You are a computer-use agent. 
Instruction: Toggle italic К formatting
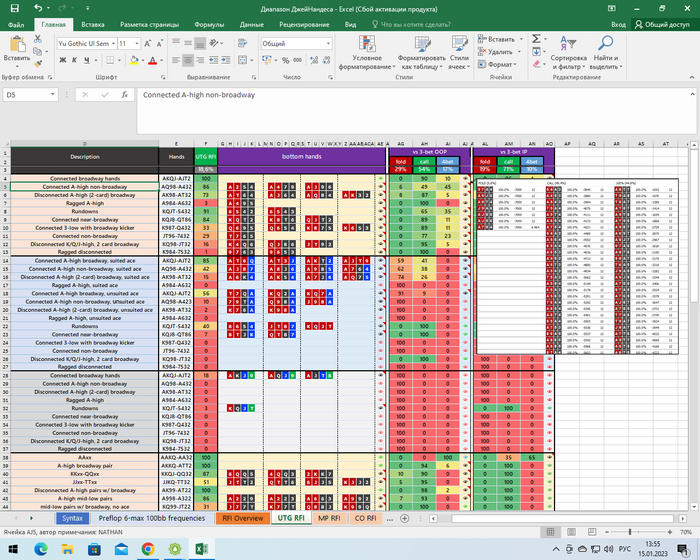[75, 60]
